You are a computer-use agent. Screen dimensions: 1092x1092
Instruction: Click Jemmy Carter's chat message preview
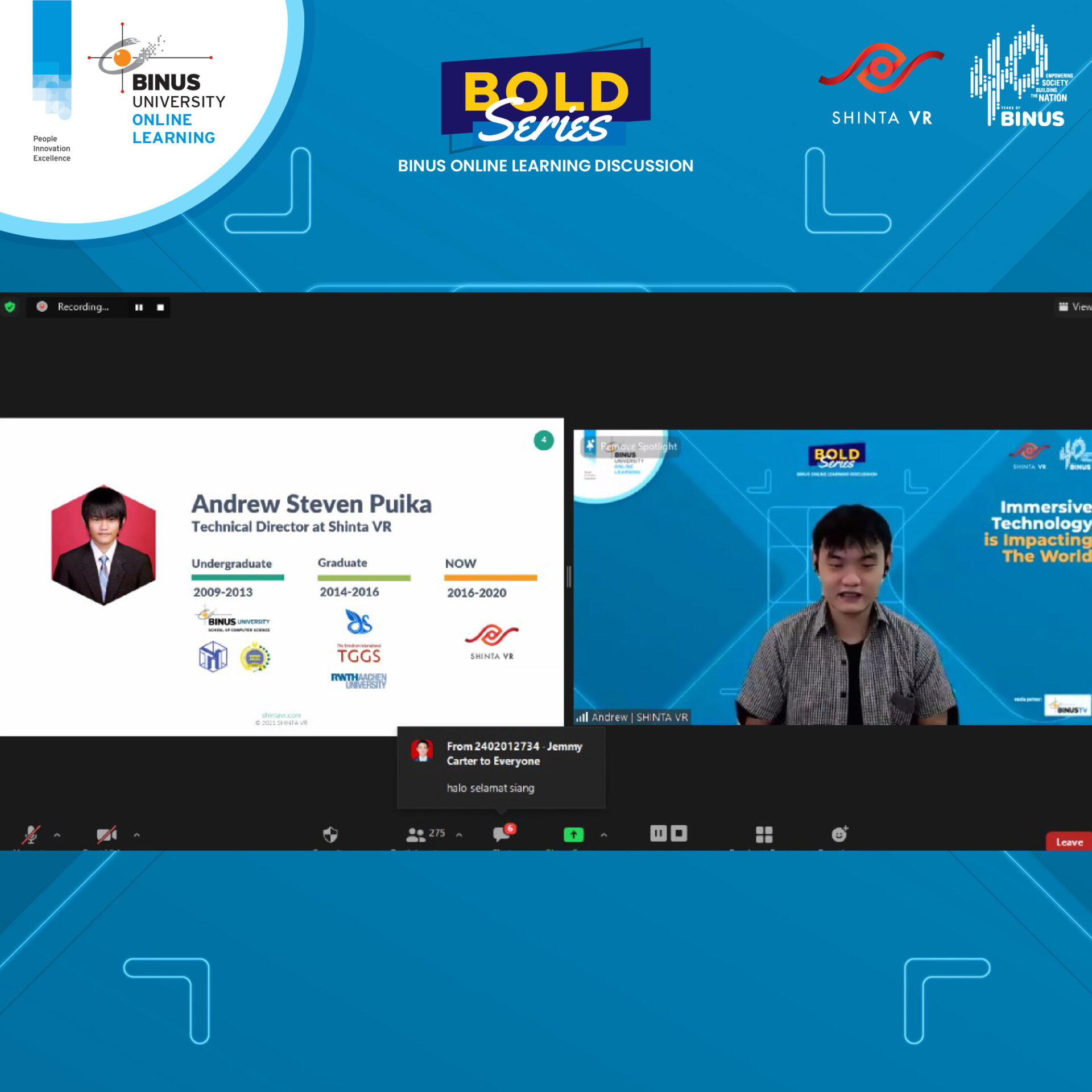tap(500, 768)
